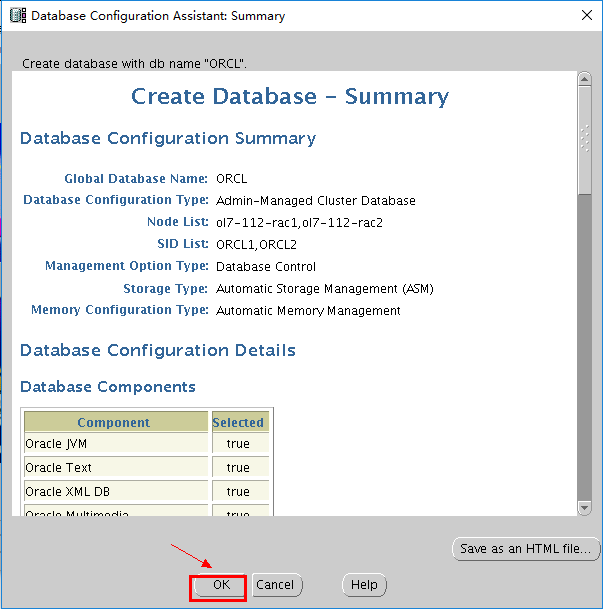Click the ORCL global database name value

coord(231,179)
